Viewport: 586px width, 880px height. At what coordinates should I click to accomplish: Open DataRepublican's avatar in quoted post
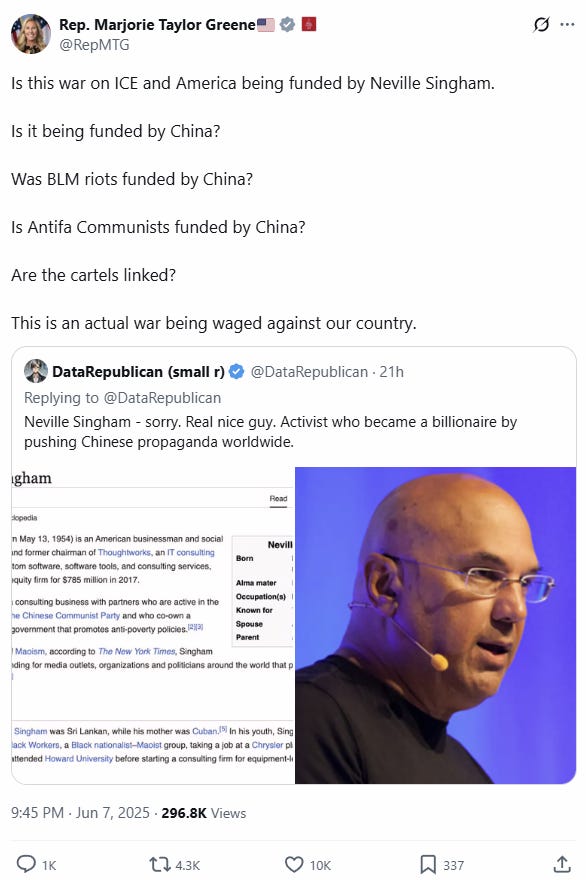(36, 371)
